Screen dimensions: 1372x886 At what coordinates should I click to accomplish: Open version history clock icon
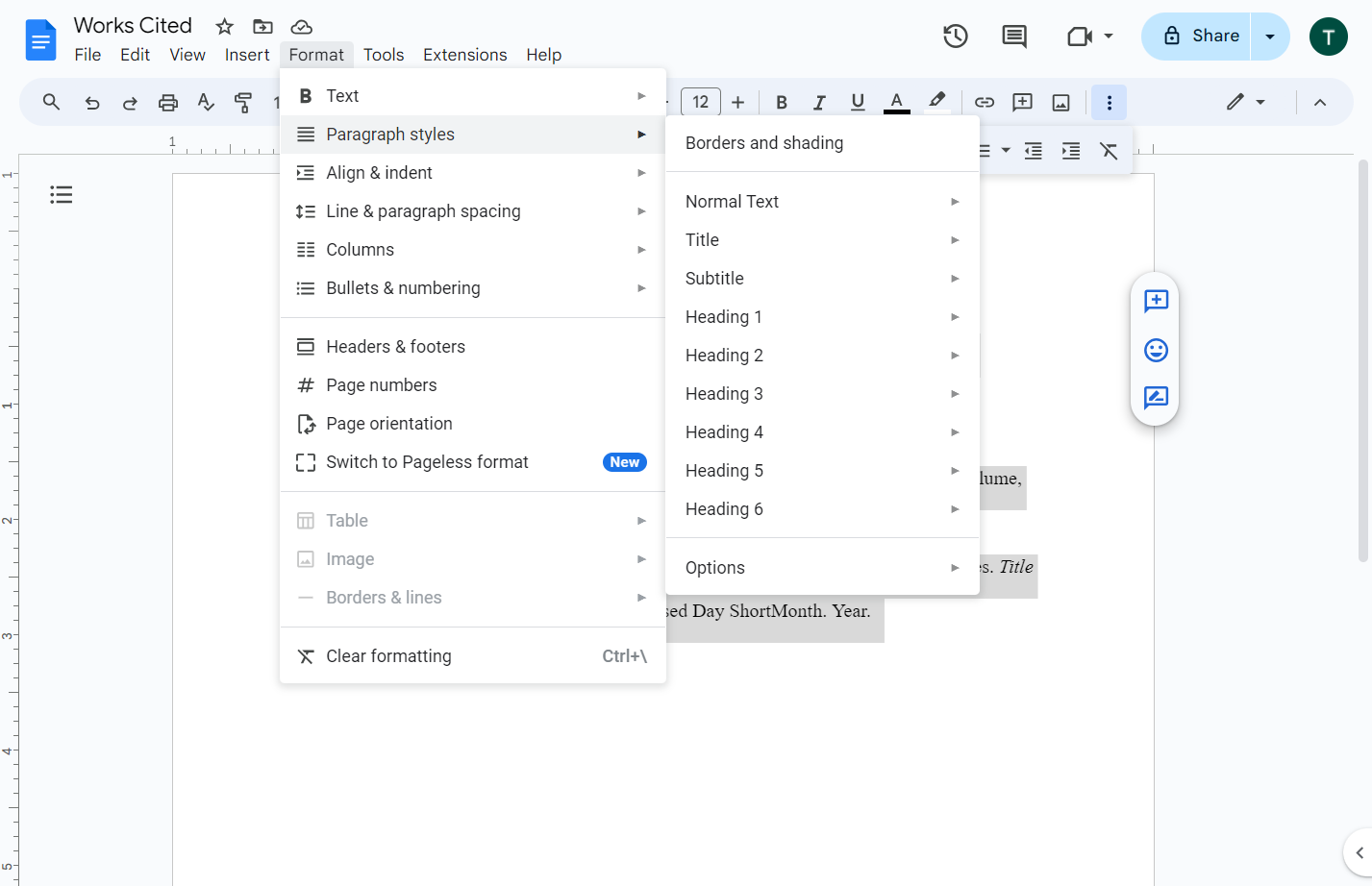pyautogui.click(x=955, y=37)
